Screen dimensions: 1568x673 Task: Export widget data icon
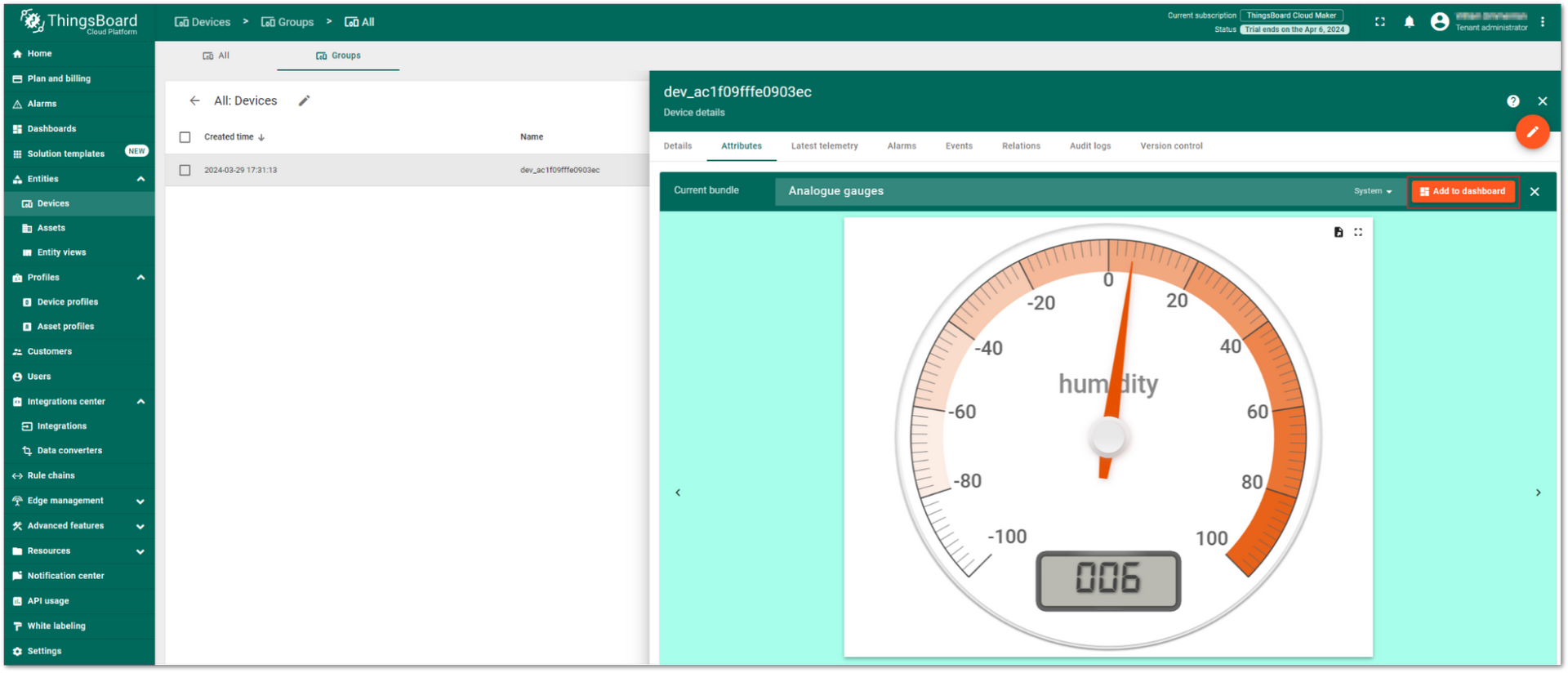click(1339, 232)
